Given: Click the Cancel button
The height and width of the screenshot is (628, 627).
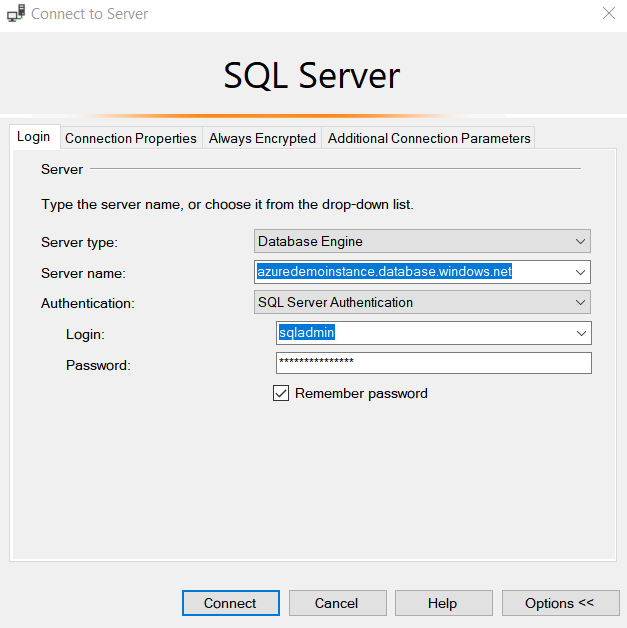Looking at the screenshot, I should pos(336,603).
